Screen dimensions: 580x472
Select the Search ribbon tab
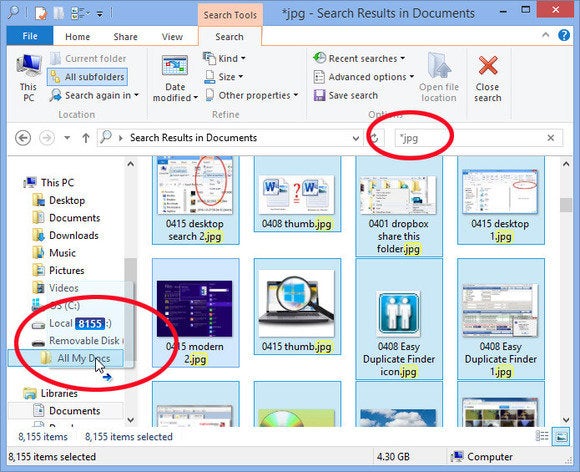[x=229, y=37]
